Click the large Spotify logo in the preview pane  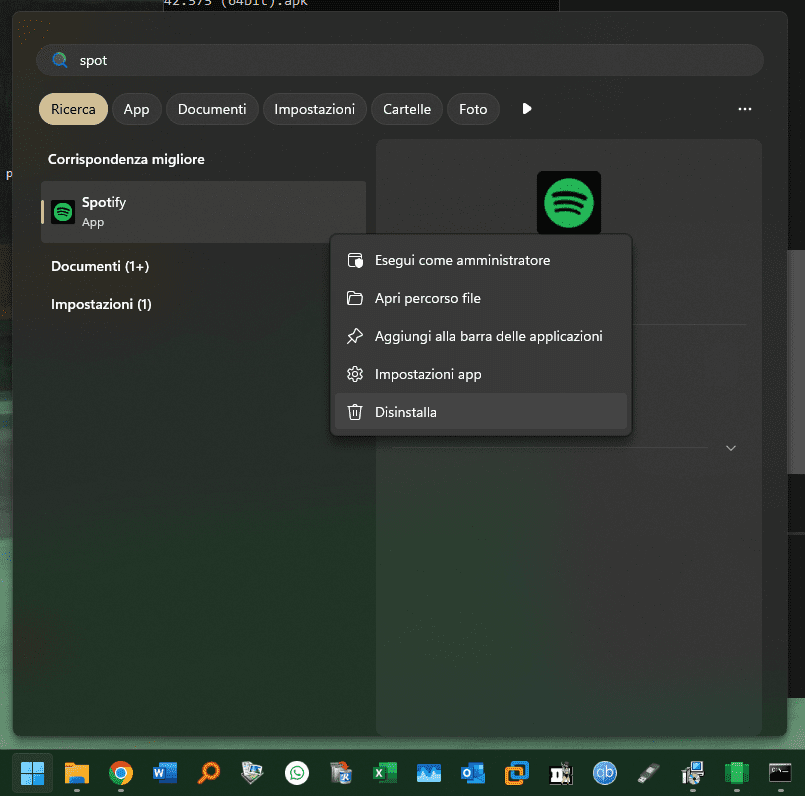click(569, 203)
